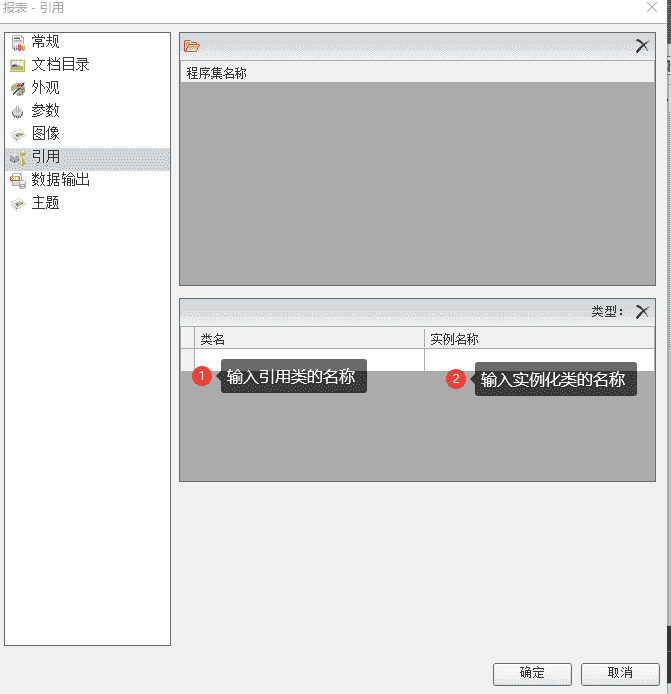Show the 图像 settings
The image size is (671, 694).
point(87,134)
